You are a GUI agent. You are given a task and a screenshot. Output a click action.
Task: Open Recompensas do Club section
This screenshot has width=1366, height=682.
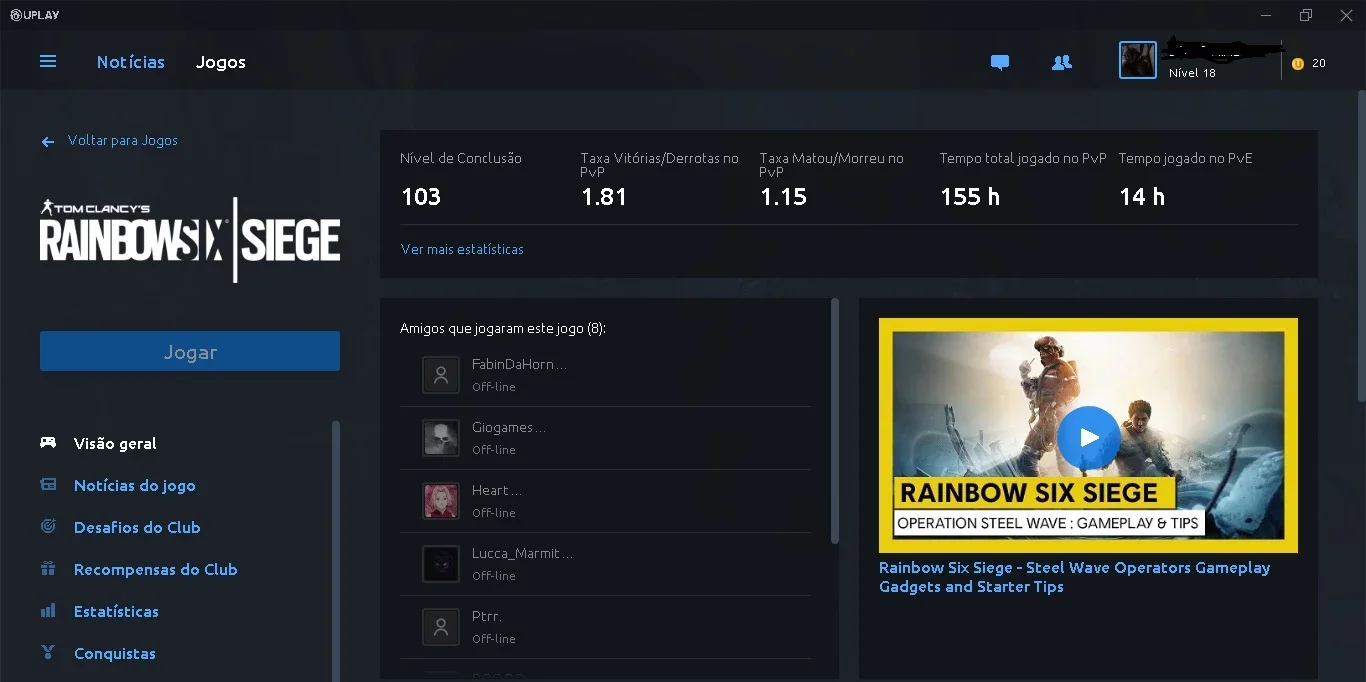coord(155,569)
